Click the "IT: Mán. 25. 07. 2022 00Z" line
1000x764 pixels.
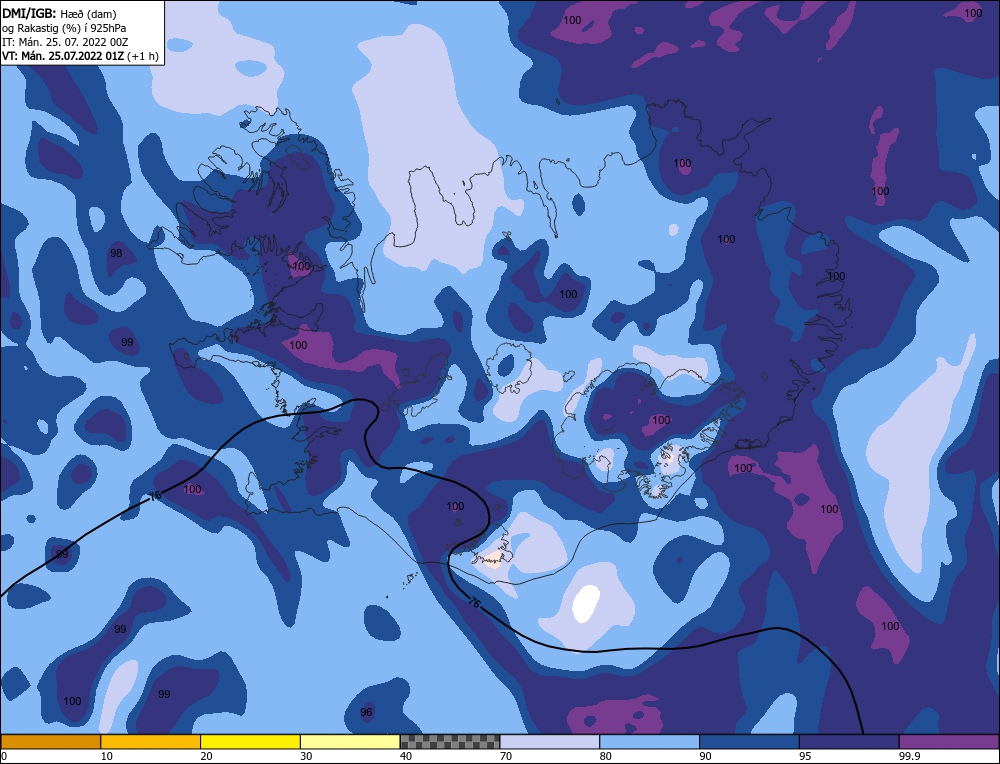click(65, 42)
